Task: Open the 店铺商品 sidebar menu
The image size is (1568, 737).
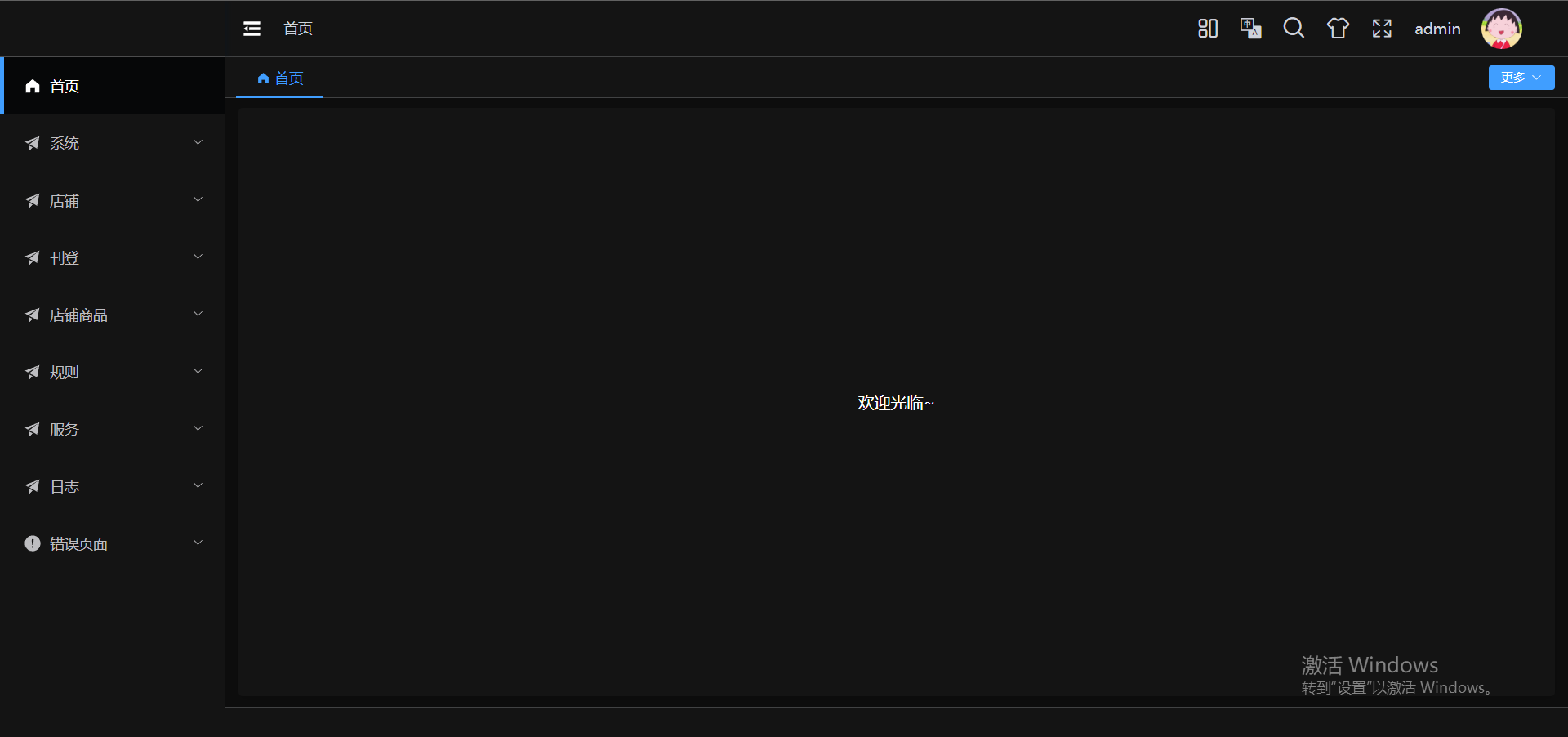Action: pyautogui.click(x=113, y=315)
